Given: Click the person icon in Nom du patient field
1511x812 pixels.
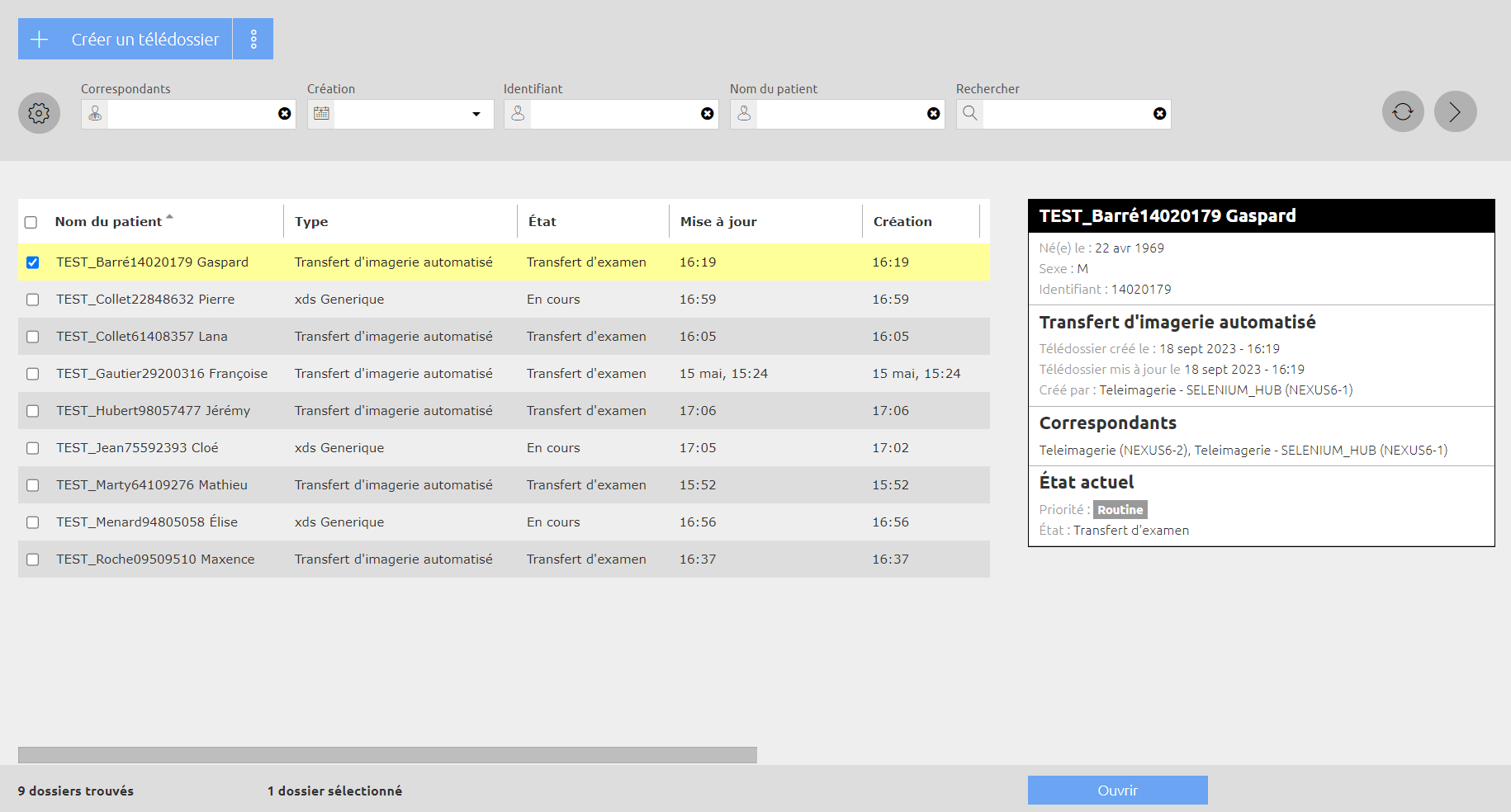Looking at the screenshot, I should pyautogui.click(x=744, y=114).
